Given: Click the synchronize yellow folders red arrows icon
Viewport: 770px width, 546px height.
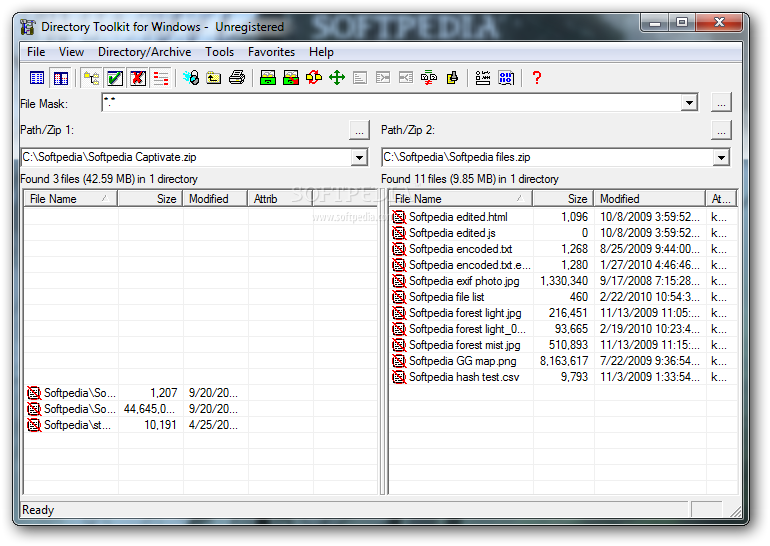Looking at the screenshot, I should [314, 78].
